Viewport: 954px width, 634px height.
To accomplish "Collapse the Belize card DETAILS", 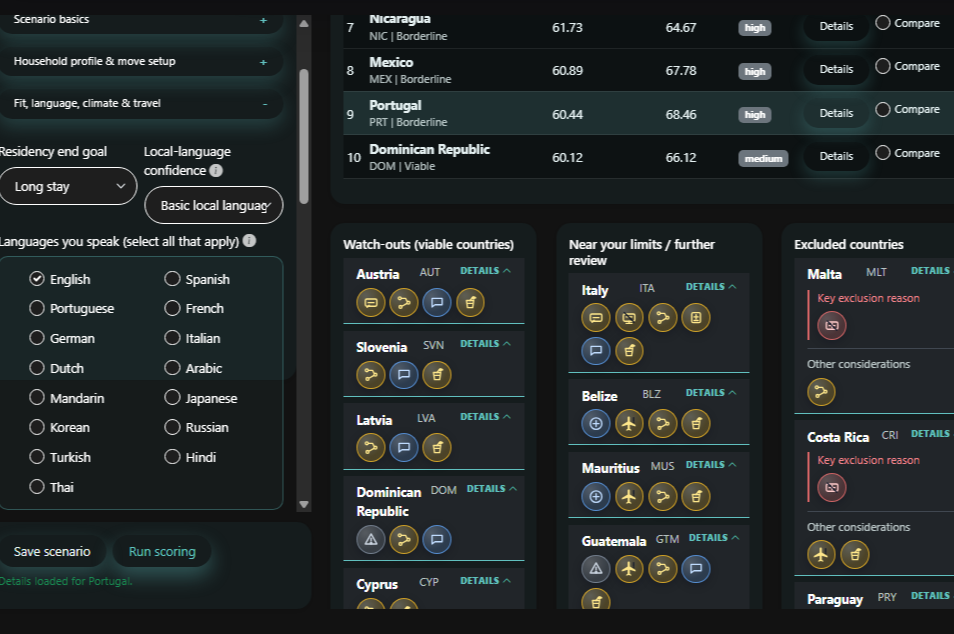I will click(711, 393).
